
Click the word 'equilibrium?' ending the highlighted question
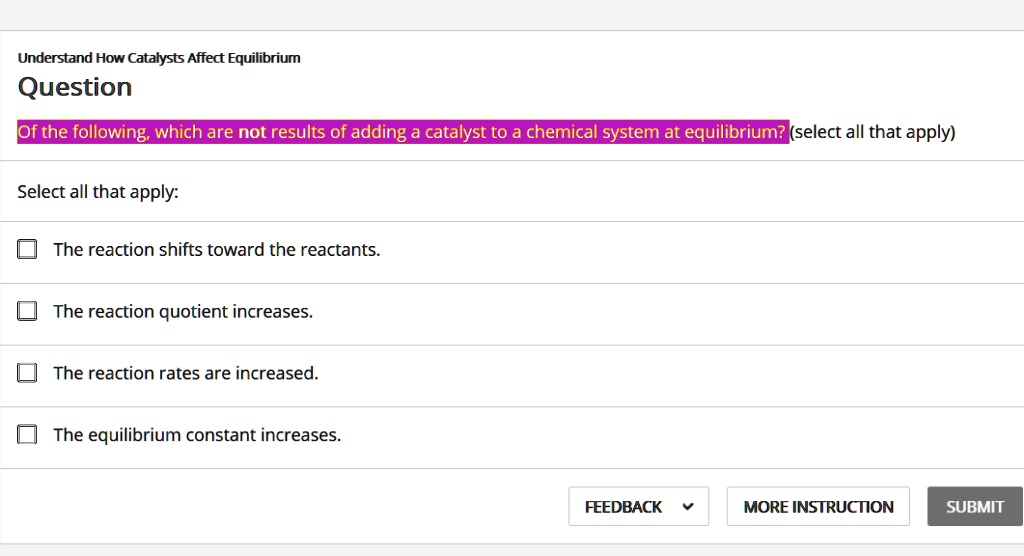click(735, 132)
